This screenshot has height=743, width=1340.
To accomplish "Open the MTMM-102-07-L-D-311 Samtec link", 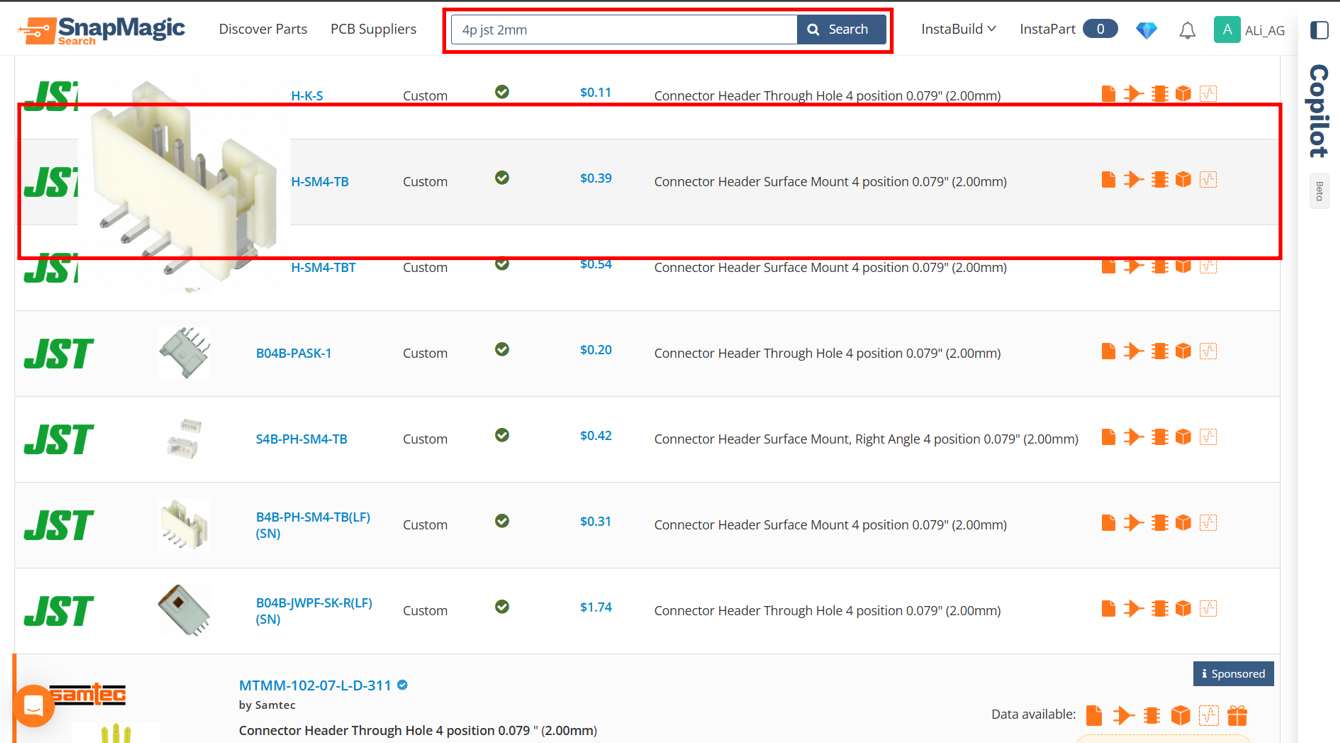I will click(315, 686).
